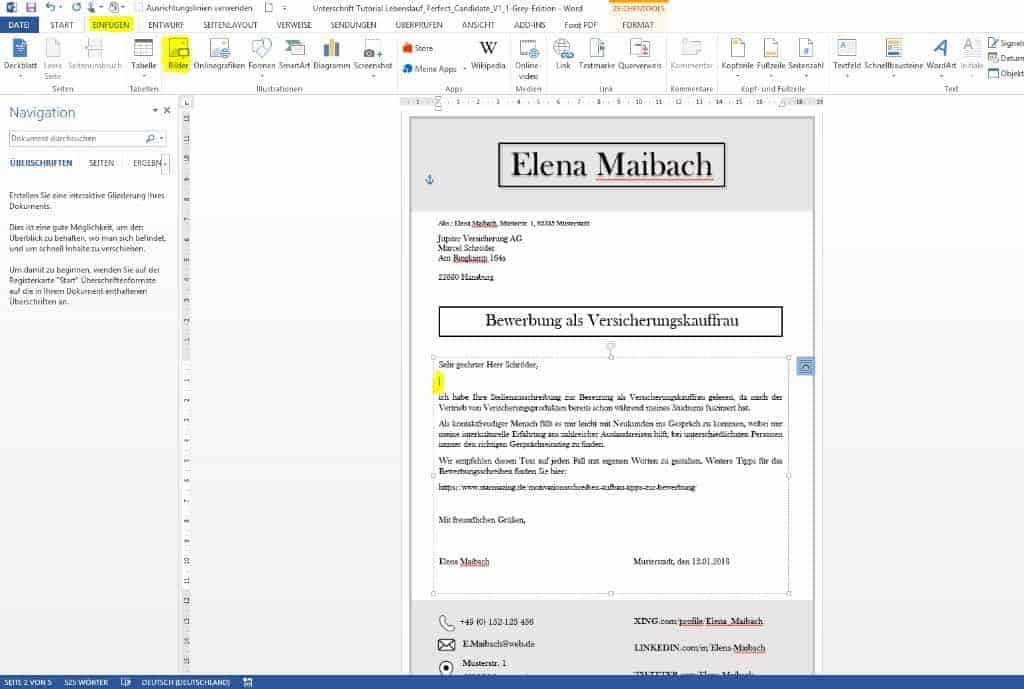Open the Foxit PDF tab
Screen dimensions: 1024x689
pos(581,25)
